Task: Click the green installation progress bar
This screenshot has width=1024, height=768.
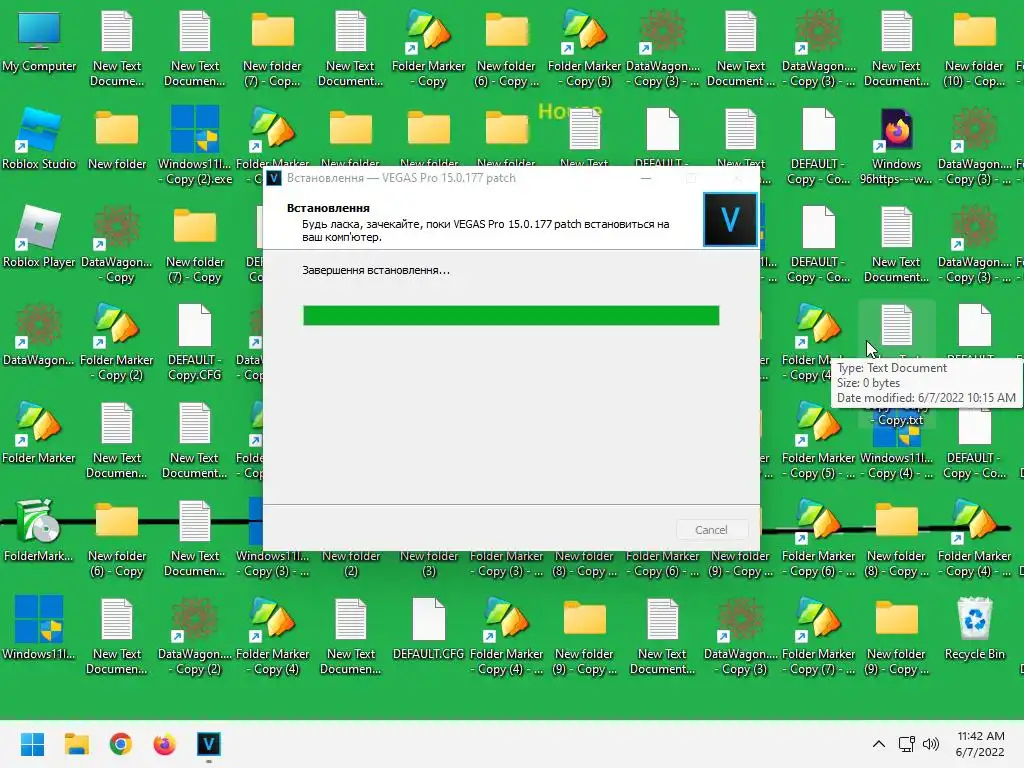Action: point(511,315)
